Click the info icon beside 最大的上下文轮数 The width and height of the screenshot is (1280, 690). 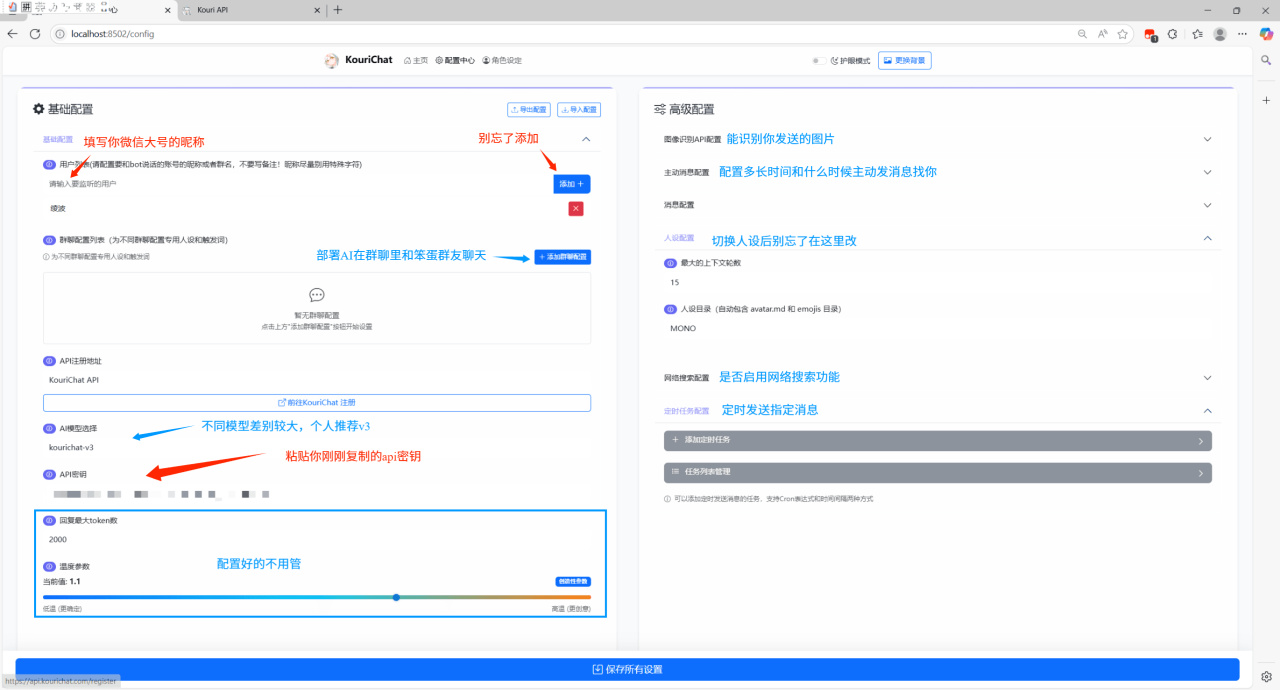point(671,263)
